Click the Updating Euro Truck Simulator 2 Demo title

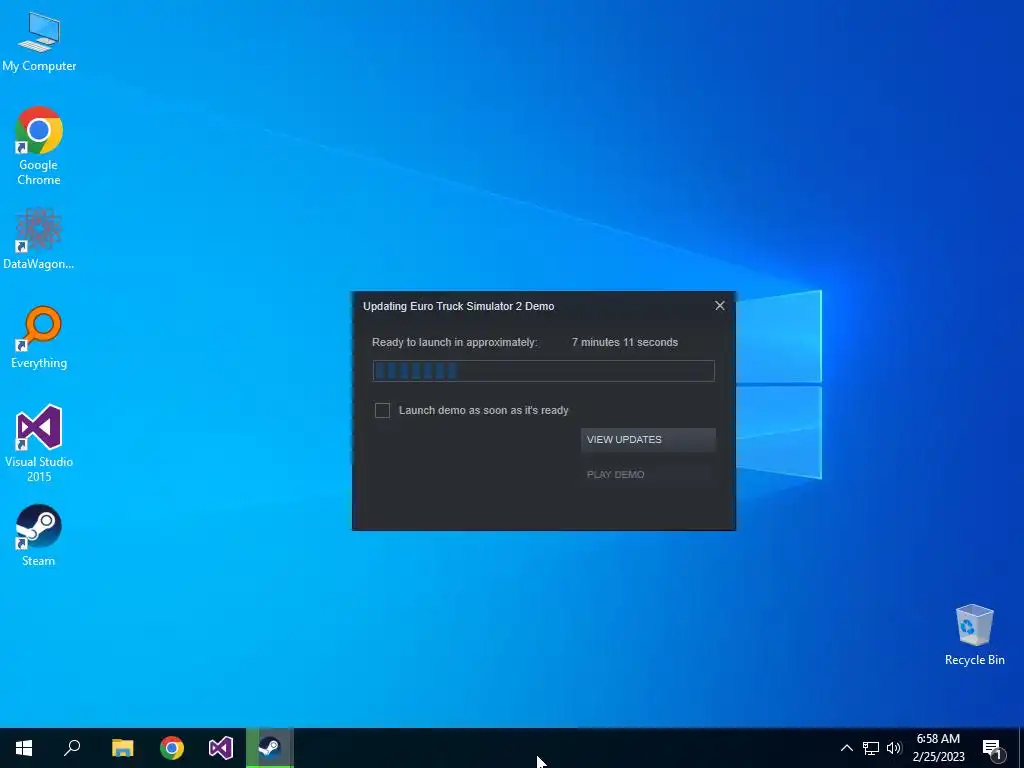click(458, 306)
